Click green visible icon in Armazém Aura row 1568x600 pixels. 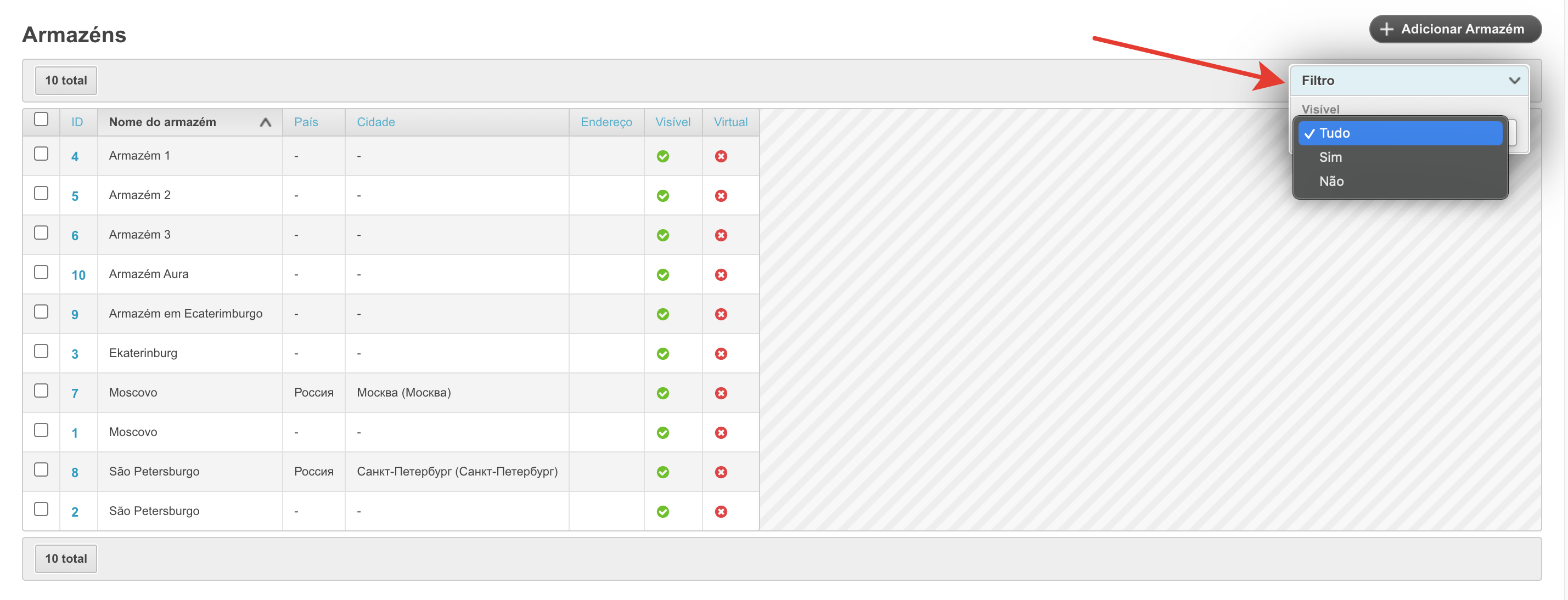click(663, 275)
